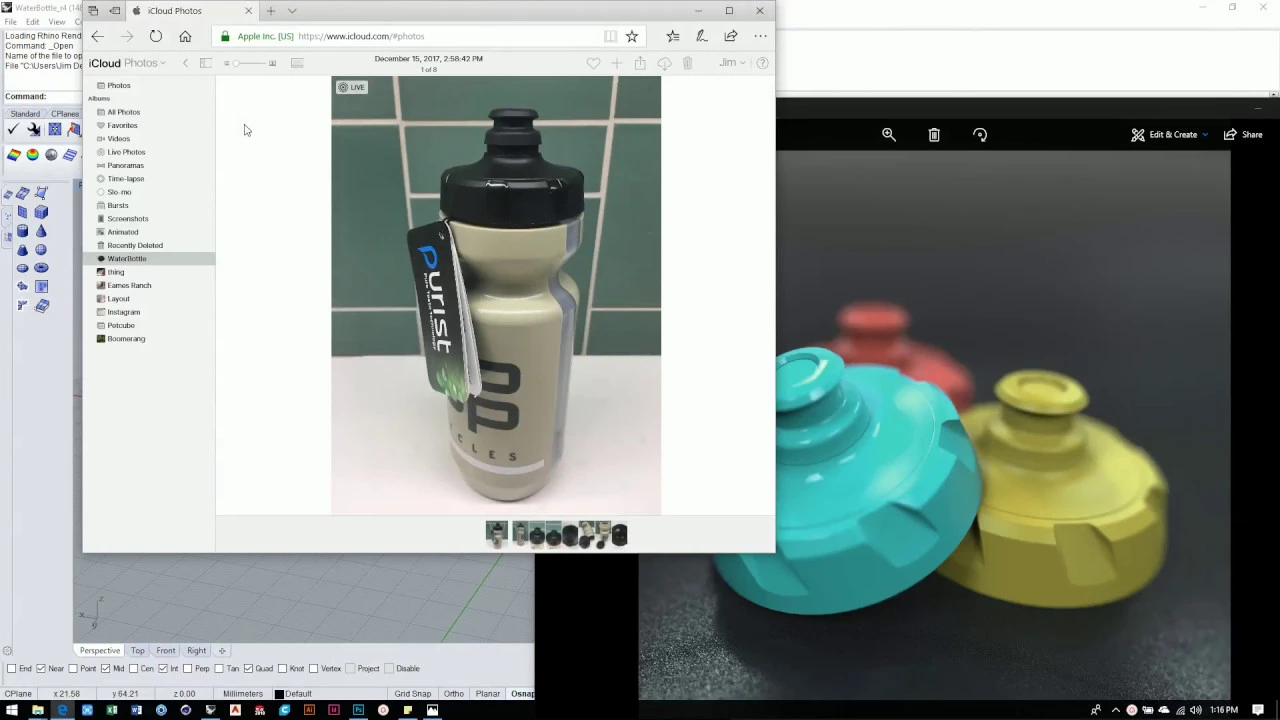Viewport: 1280px width, 720px height.
Task: Enable the Tan osnap checkbox
Action: 219,668
